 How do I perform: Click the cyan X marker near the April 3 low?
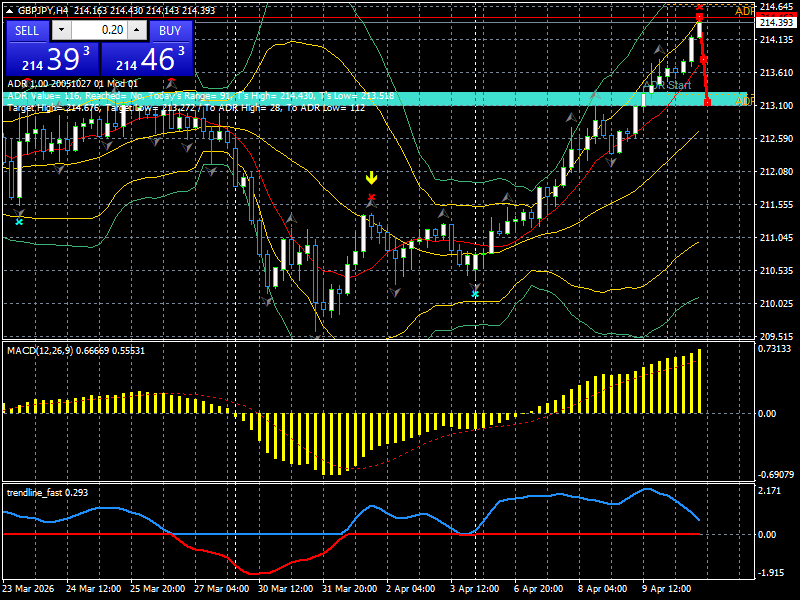click(x=474, y=292)
